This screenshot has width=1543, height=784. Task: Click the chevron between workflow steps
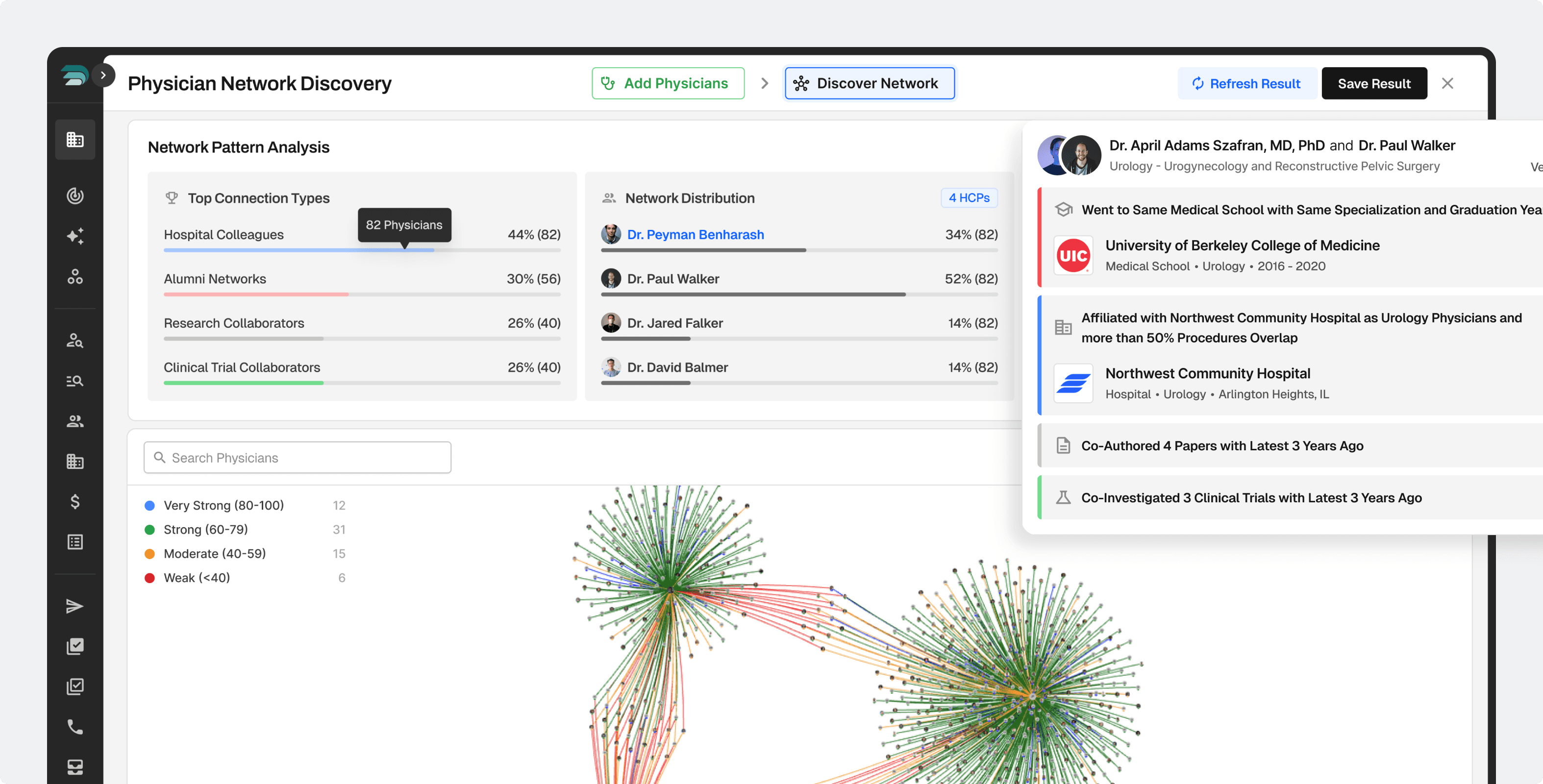tap(764, 83)
